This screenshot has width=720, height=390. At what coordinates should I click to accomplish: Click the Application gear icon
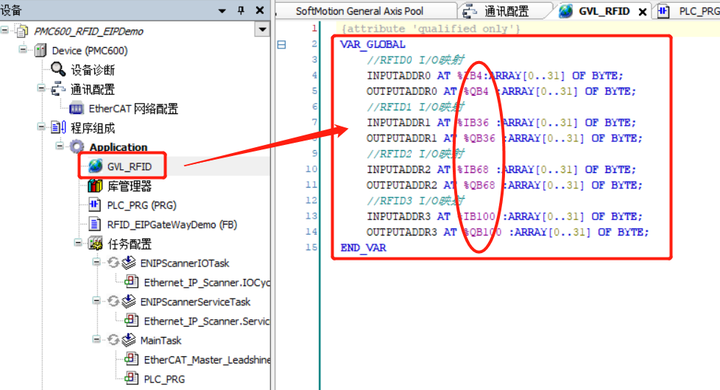[77, 147]
